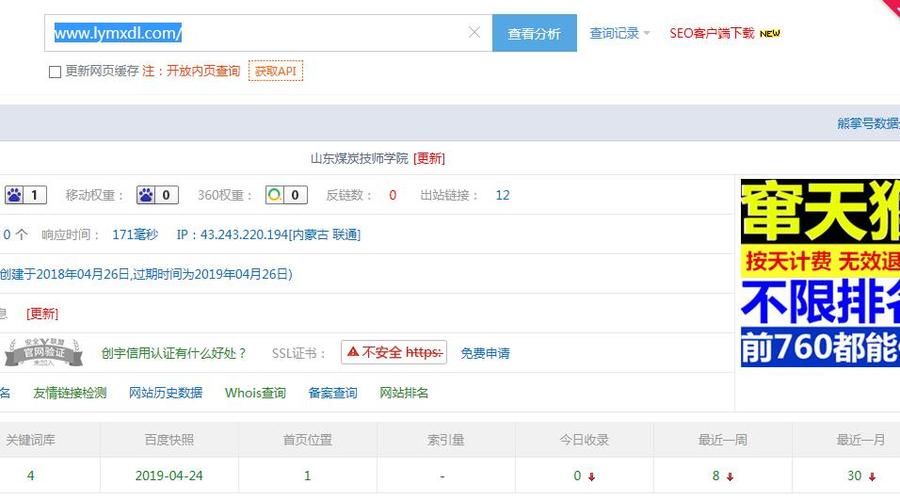Click the Baidu weight paw badge

tap(26, 195)
